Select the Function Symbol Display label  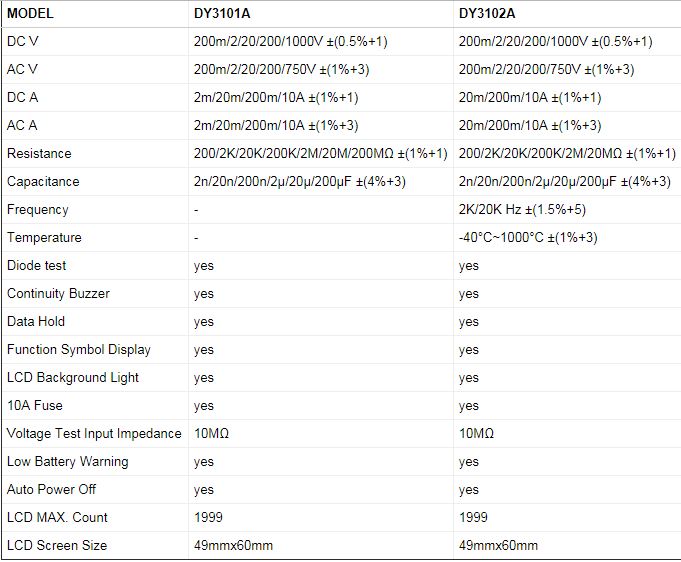(79, 350)
